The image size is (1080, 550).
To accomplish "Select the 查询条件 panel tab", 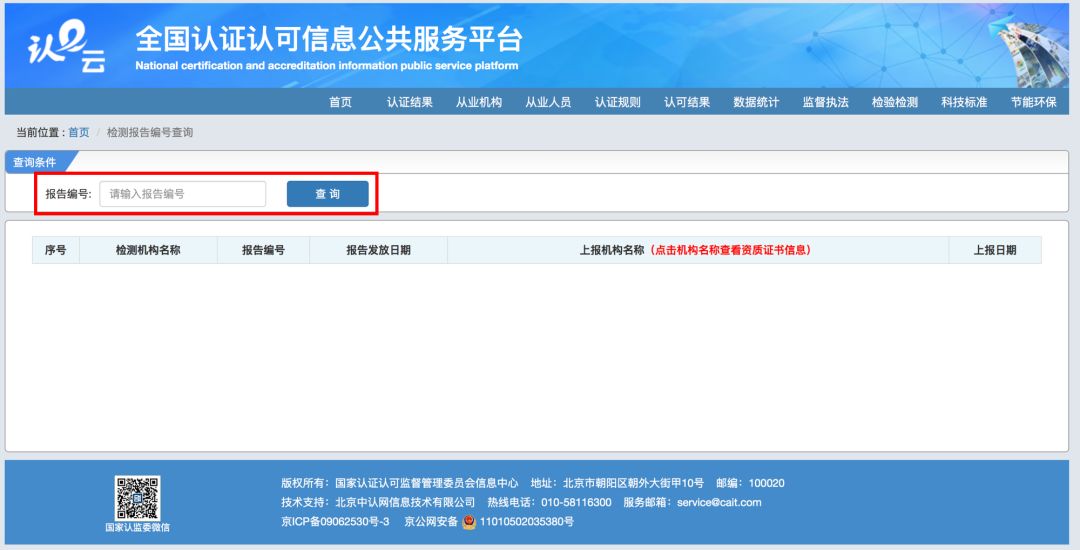I will point(35,162).
